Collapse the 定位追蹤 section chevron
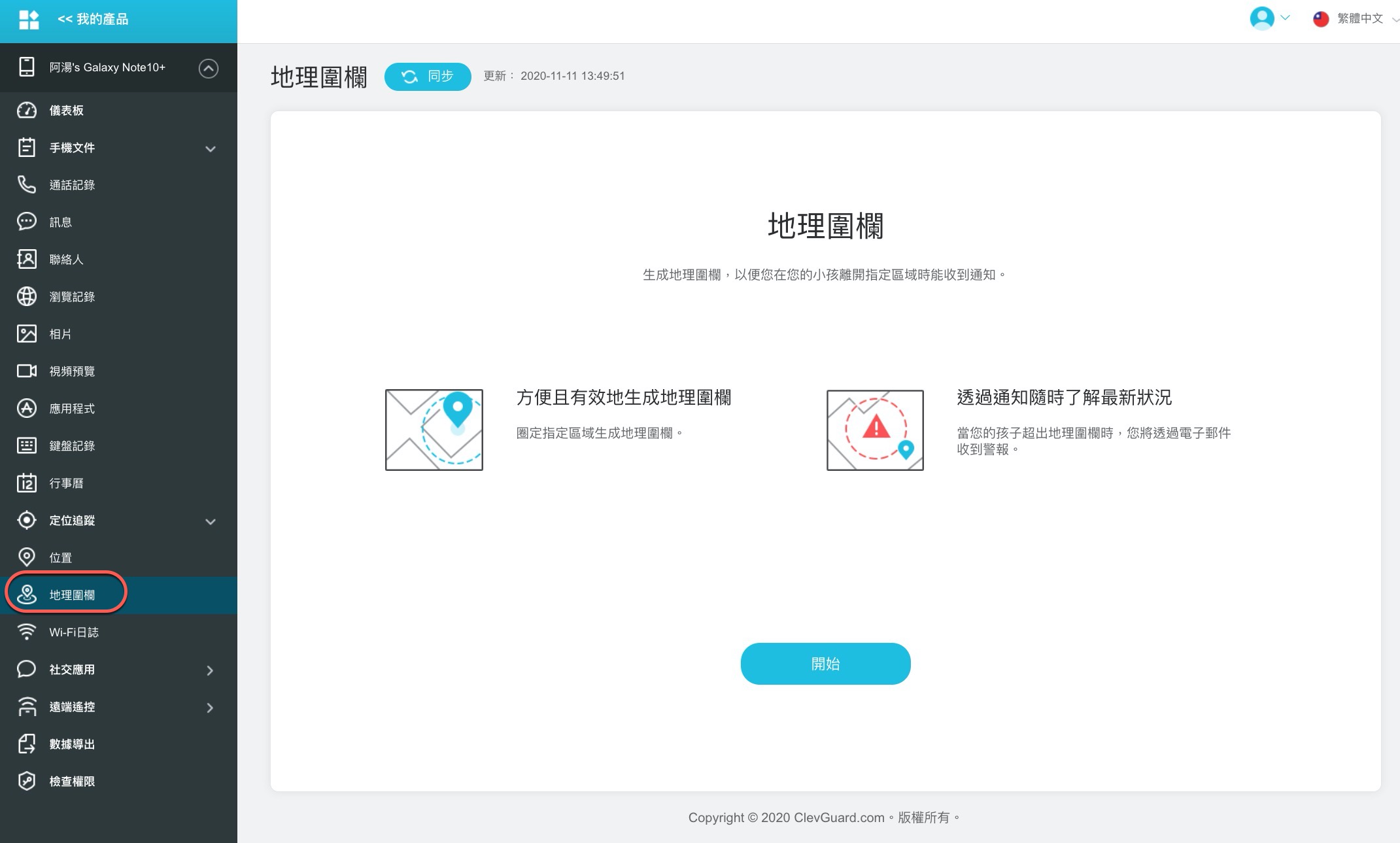1400x843 pixels. (210, 521)
